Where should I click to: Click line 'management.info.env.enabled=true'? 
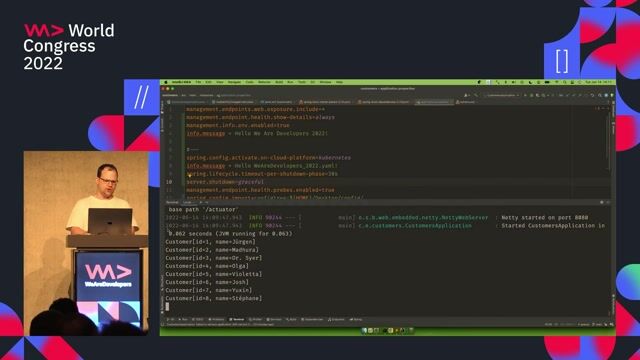(238, 125)
